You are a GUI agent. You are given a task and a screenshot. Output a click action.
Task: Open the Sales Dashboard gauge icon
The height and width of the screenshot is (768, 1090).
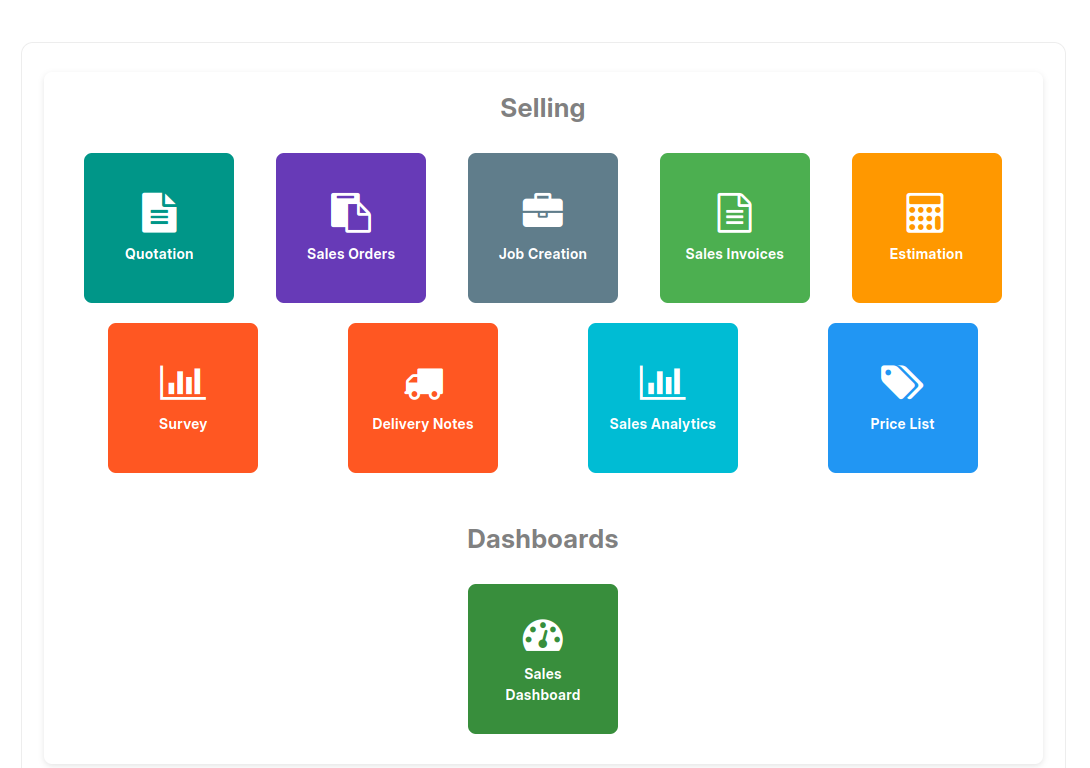(x=543, y=634)
